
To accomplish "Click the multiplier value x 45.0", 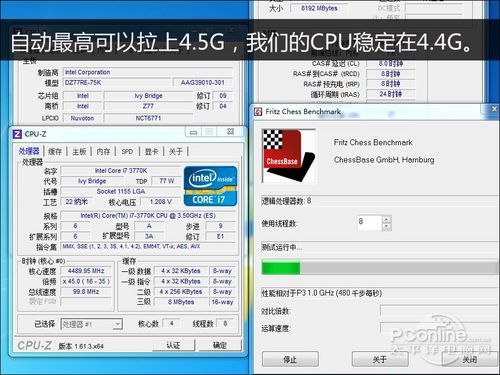I will pos(86,281).
